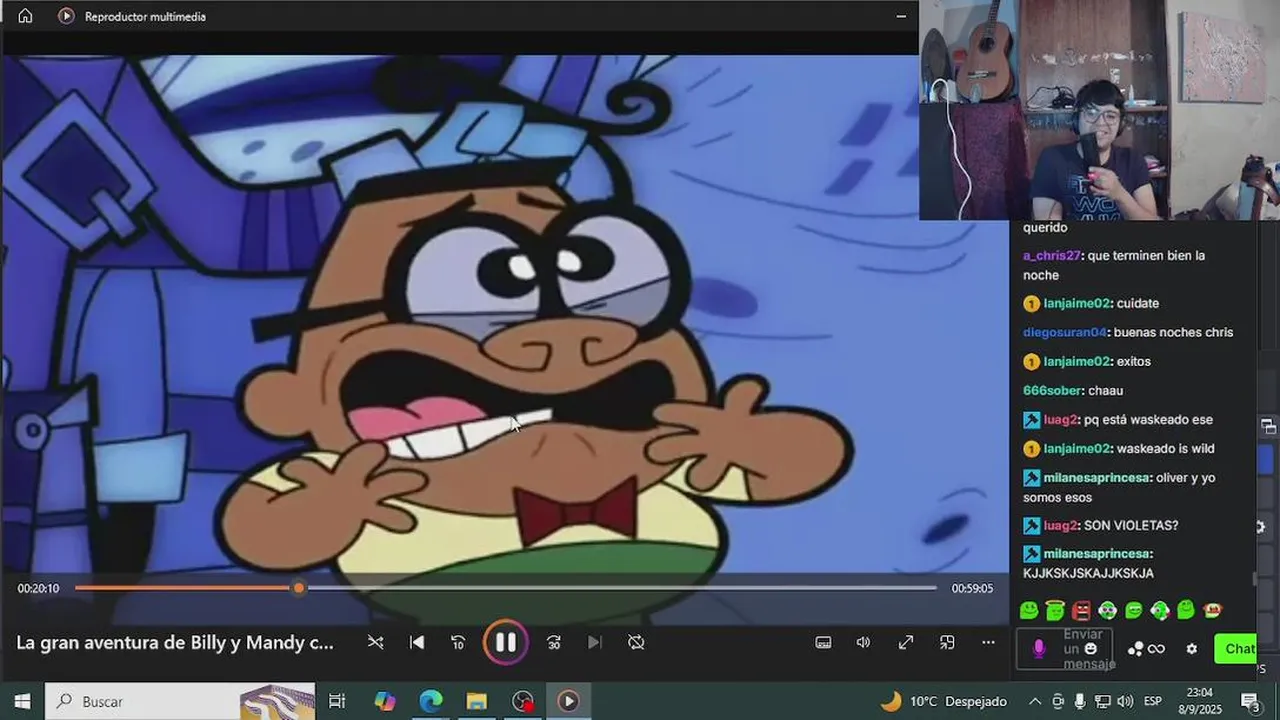
Task: Switch to mini player view
Action: 947,642
